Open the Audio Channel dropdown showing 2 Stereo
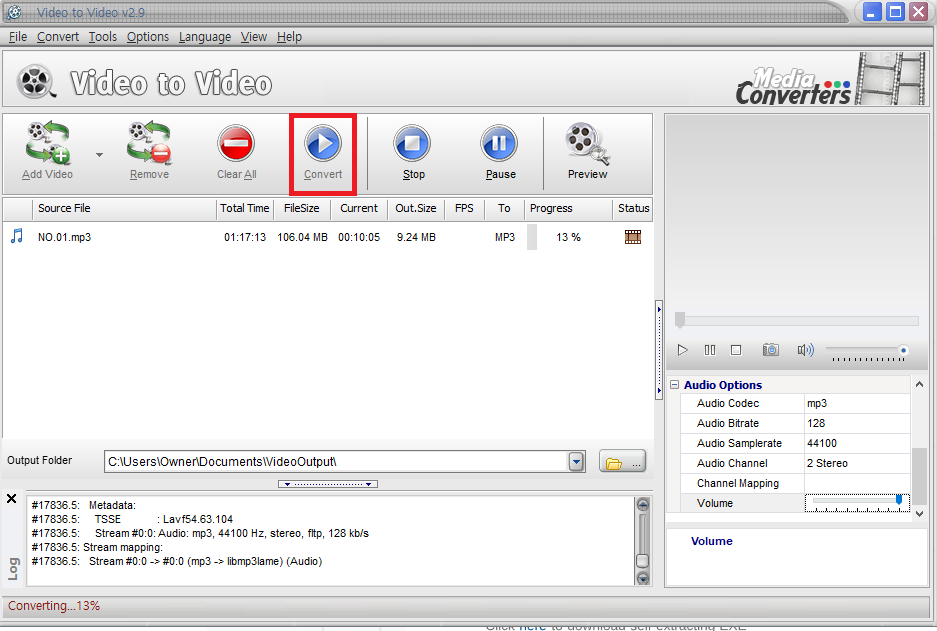The image size is (937, 631). [x=857, y=463]
